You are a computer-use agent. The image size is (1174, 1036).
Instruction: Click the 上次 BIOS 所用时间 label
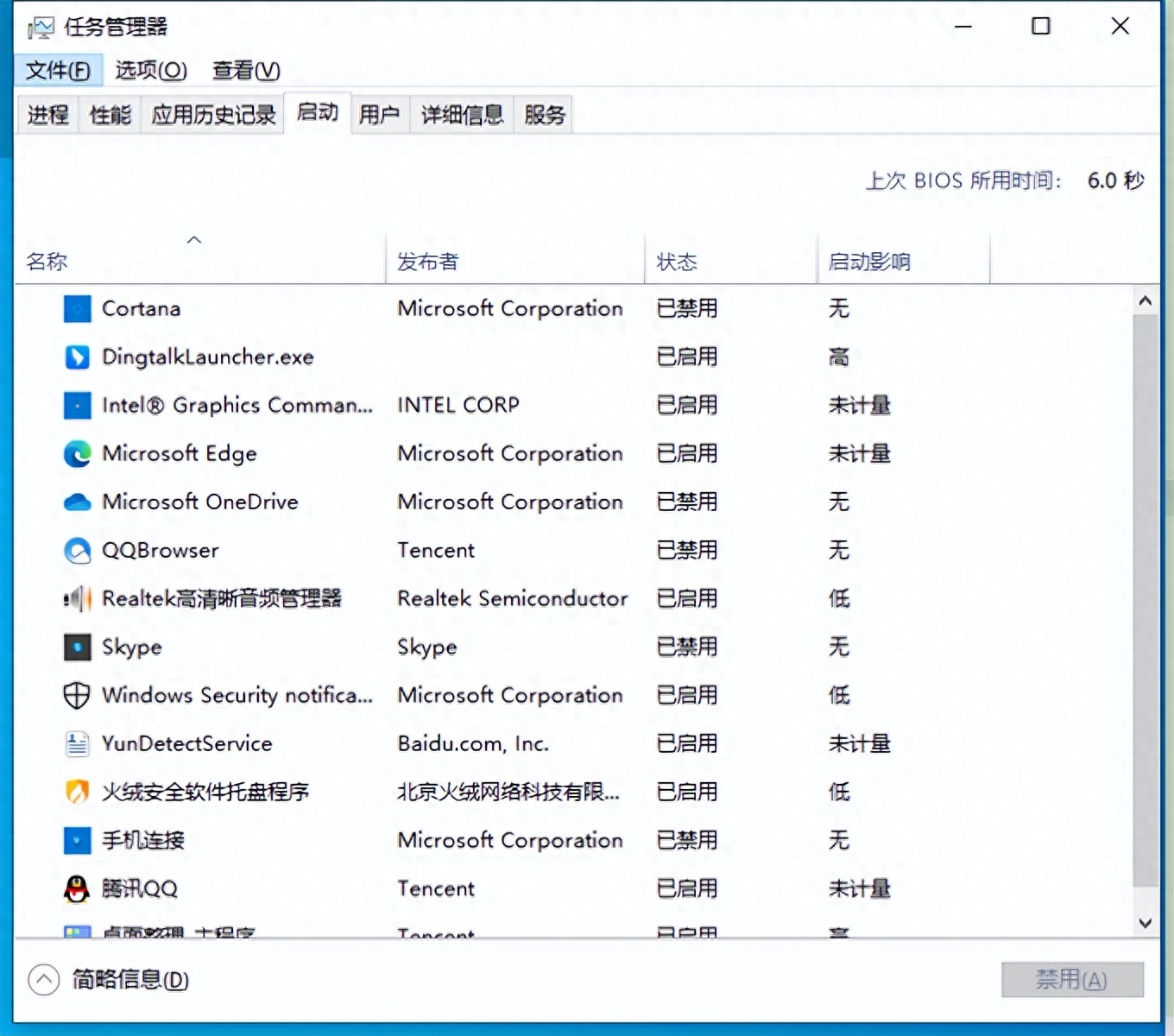click(963, 180)
